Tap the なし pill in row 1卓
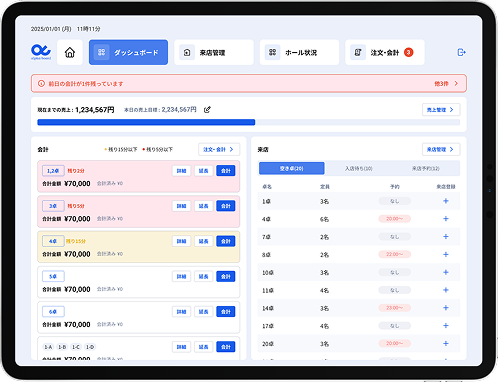Screen dimensions: 498x382 tap(395, 201)
